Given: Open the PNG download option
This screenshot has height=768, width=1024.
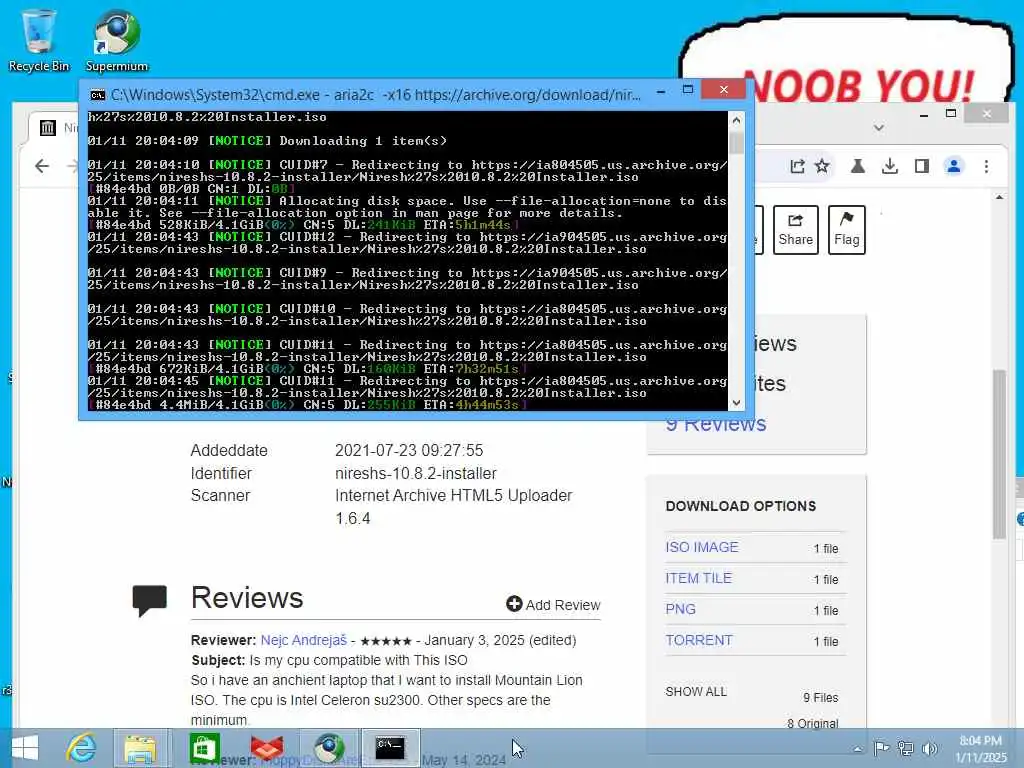Looking at the screenshot, I should pyautogui.click(x=680, y=609).
